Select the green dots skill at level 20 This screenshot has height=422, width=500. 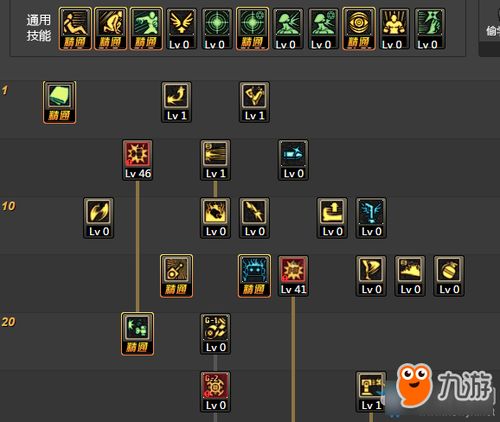[137, 334]
